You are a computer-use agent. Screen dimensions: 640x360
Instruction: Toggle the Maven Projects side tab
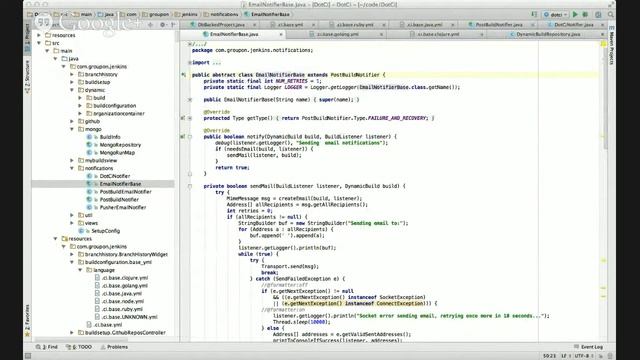point(611,45)
